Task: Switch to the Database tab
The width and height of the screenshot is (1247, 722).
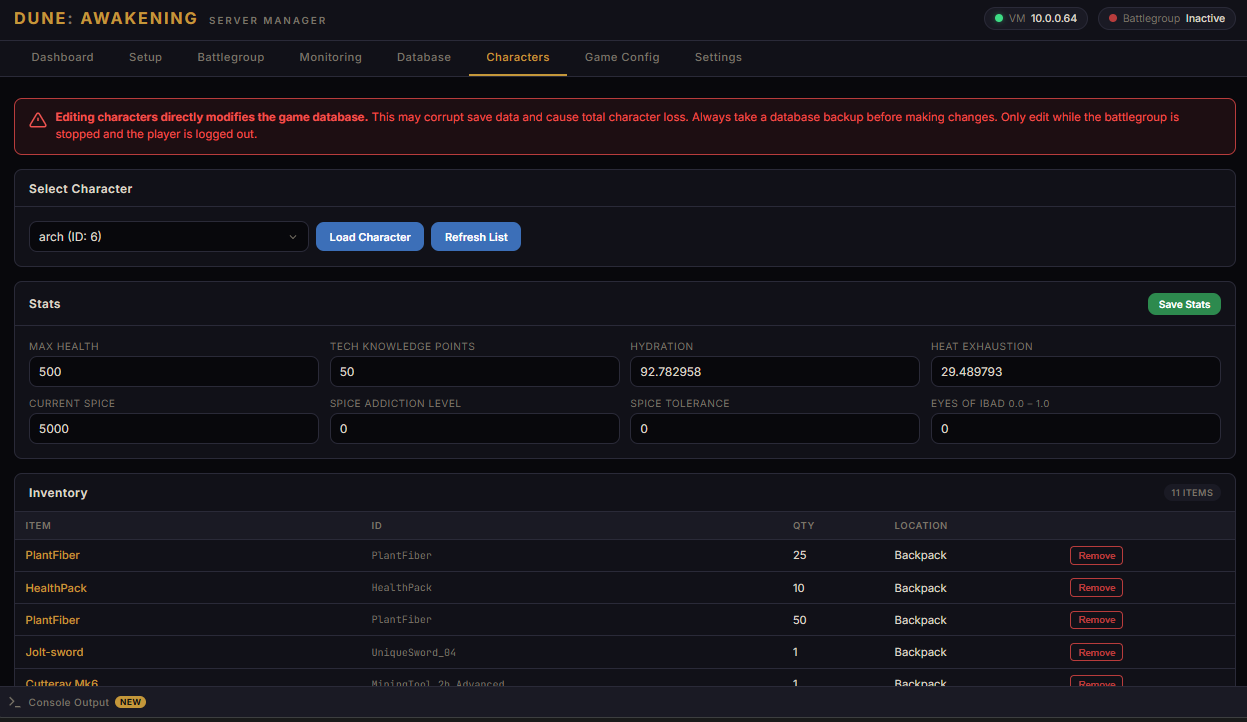Action: click(424, 57)
